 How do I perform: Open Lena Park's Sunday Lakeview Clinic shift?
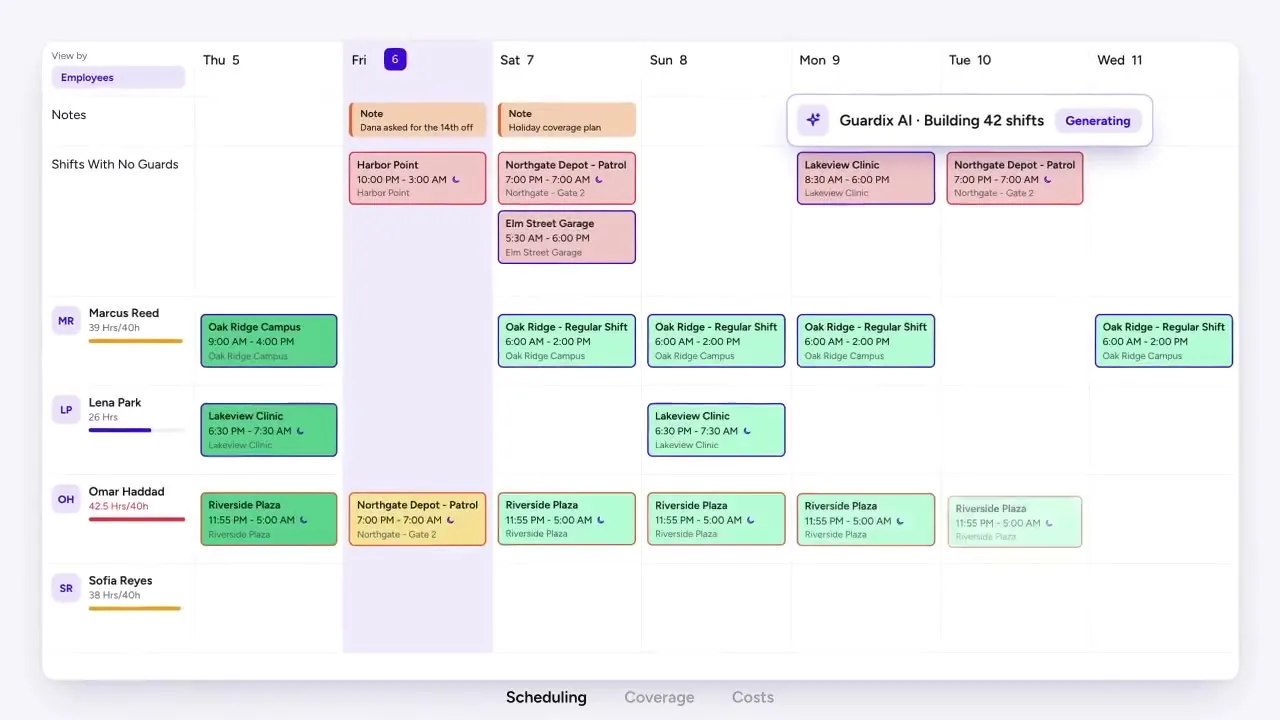pos(716,430)
